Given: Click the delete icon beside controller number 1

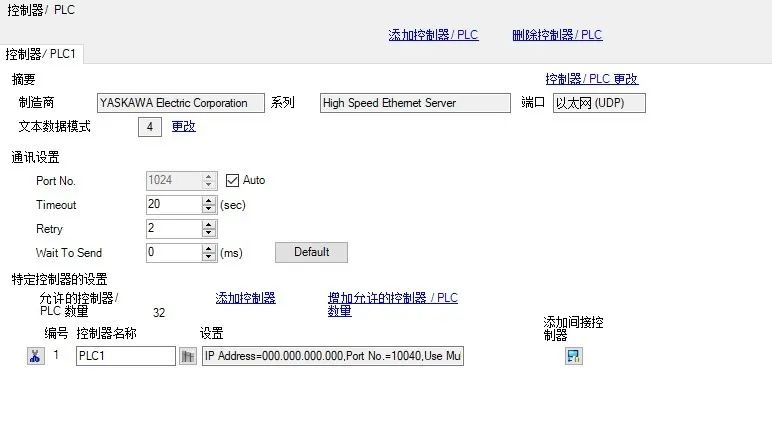Looking at the screenshot, I should point(36,357).
